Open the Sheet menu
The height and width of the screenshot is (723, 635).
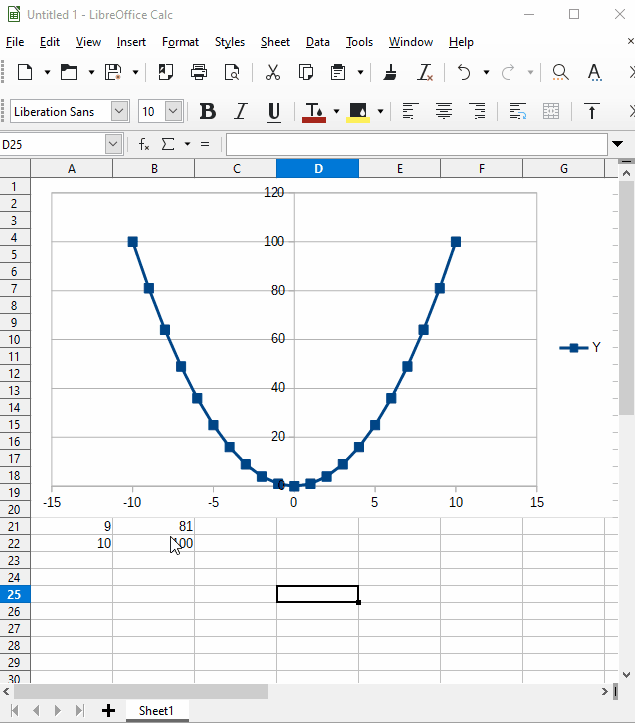[275, 42]
